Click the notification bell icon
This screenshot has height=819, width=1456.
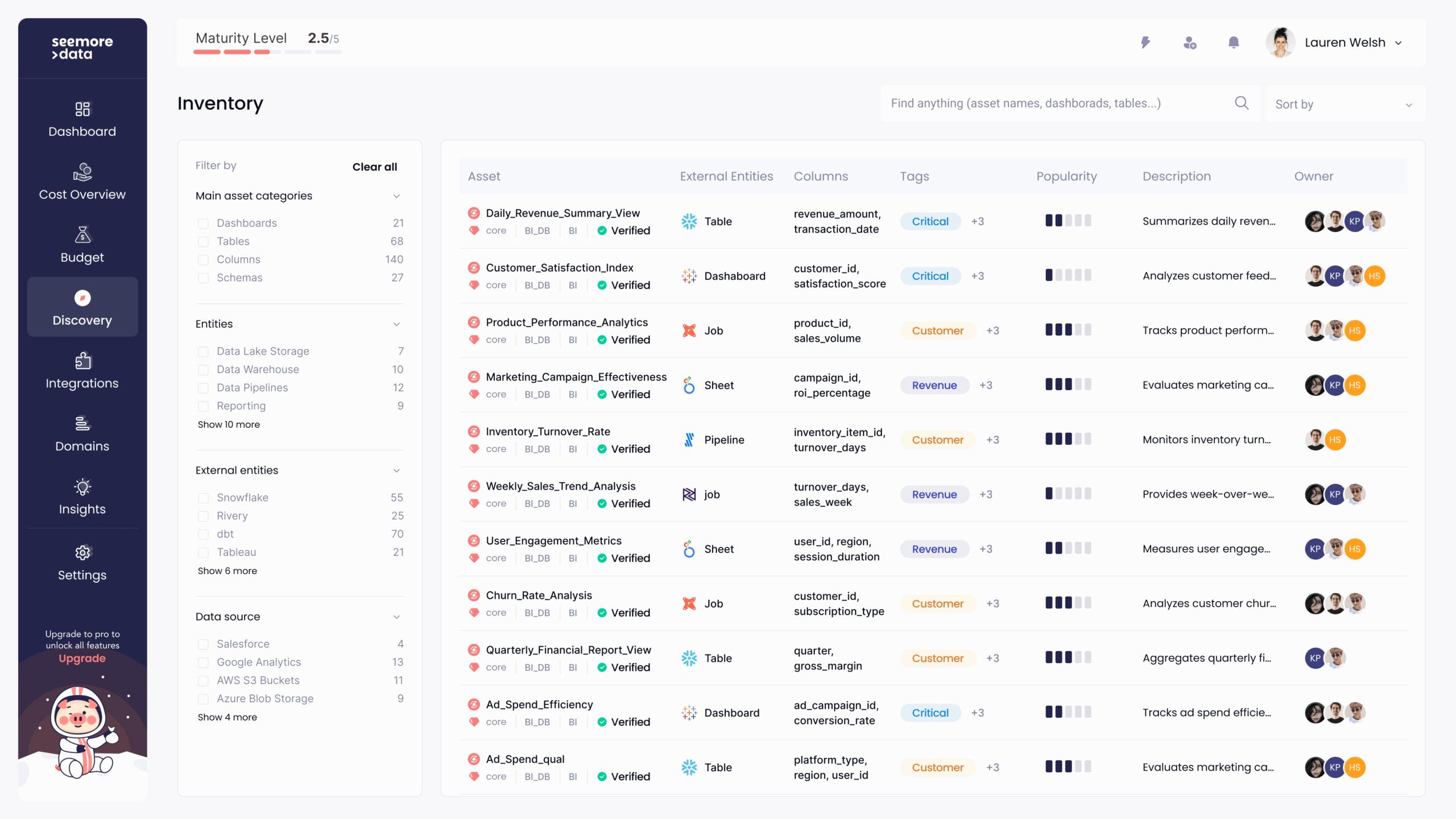1233,43
